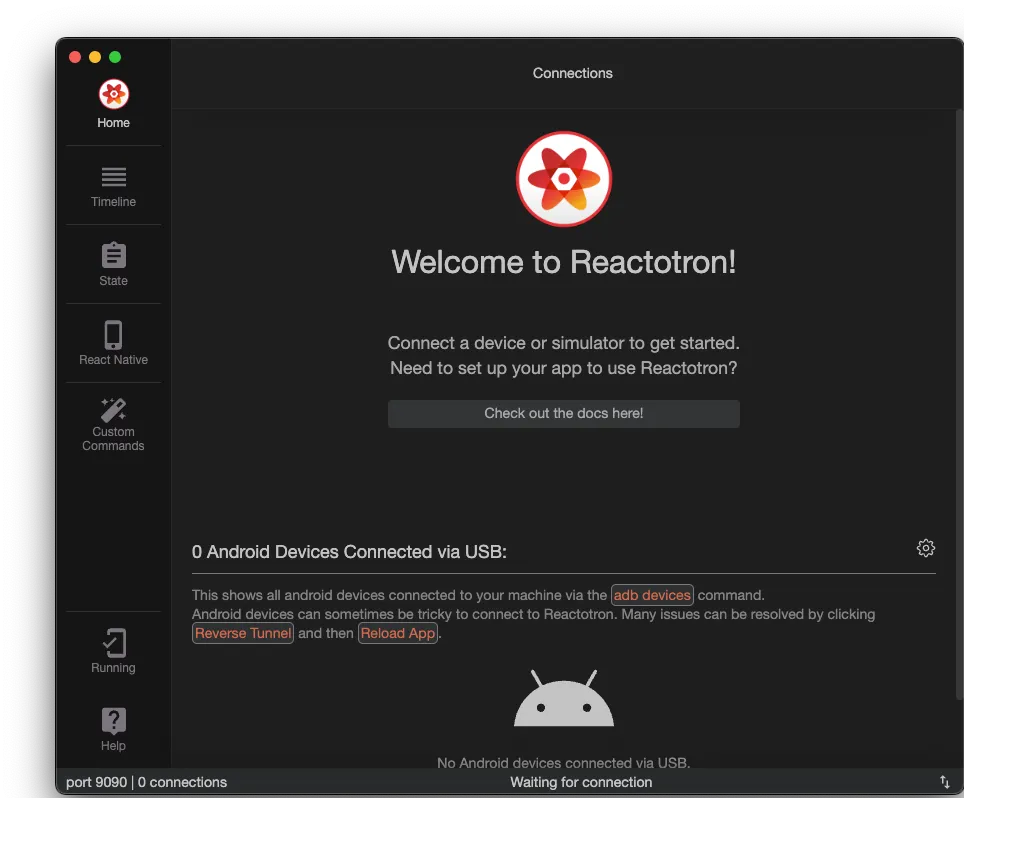Open the Help question mark section
This screenshot has width=1020, height=868.
click(x=113, y=729)
